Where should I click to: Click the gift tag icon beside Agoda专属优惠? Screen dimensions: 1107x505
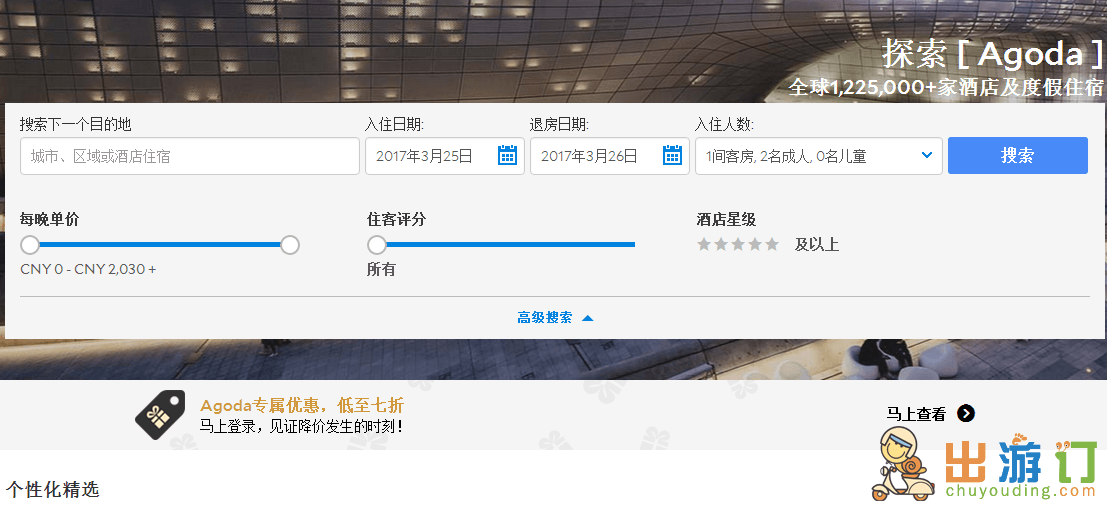(x=160, y=415)
